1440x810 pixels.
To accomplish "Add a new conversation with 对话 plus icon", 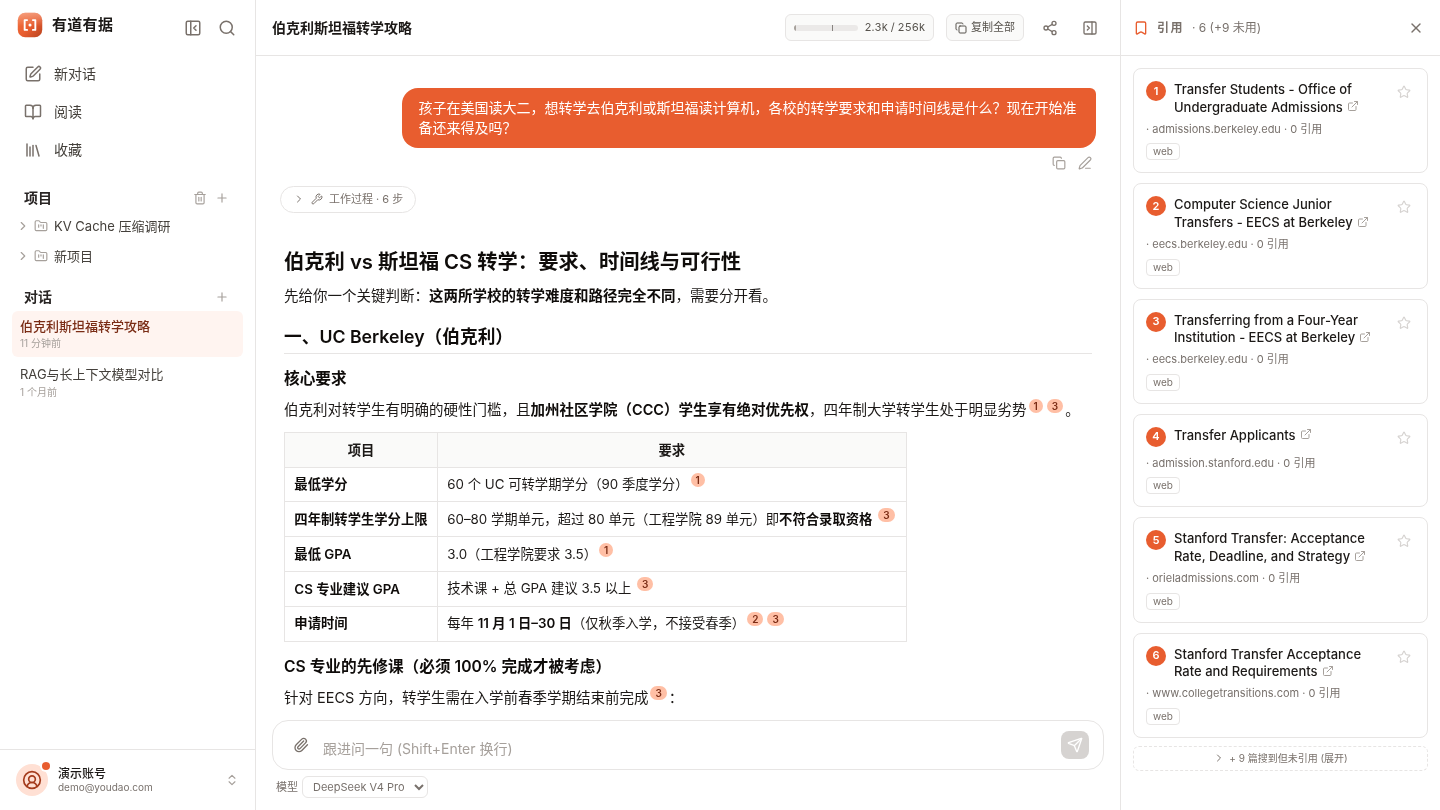I will click(222, 297).
